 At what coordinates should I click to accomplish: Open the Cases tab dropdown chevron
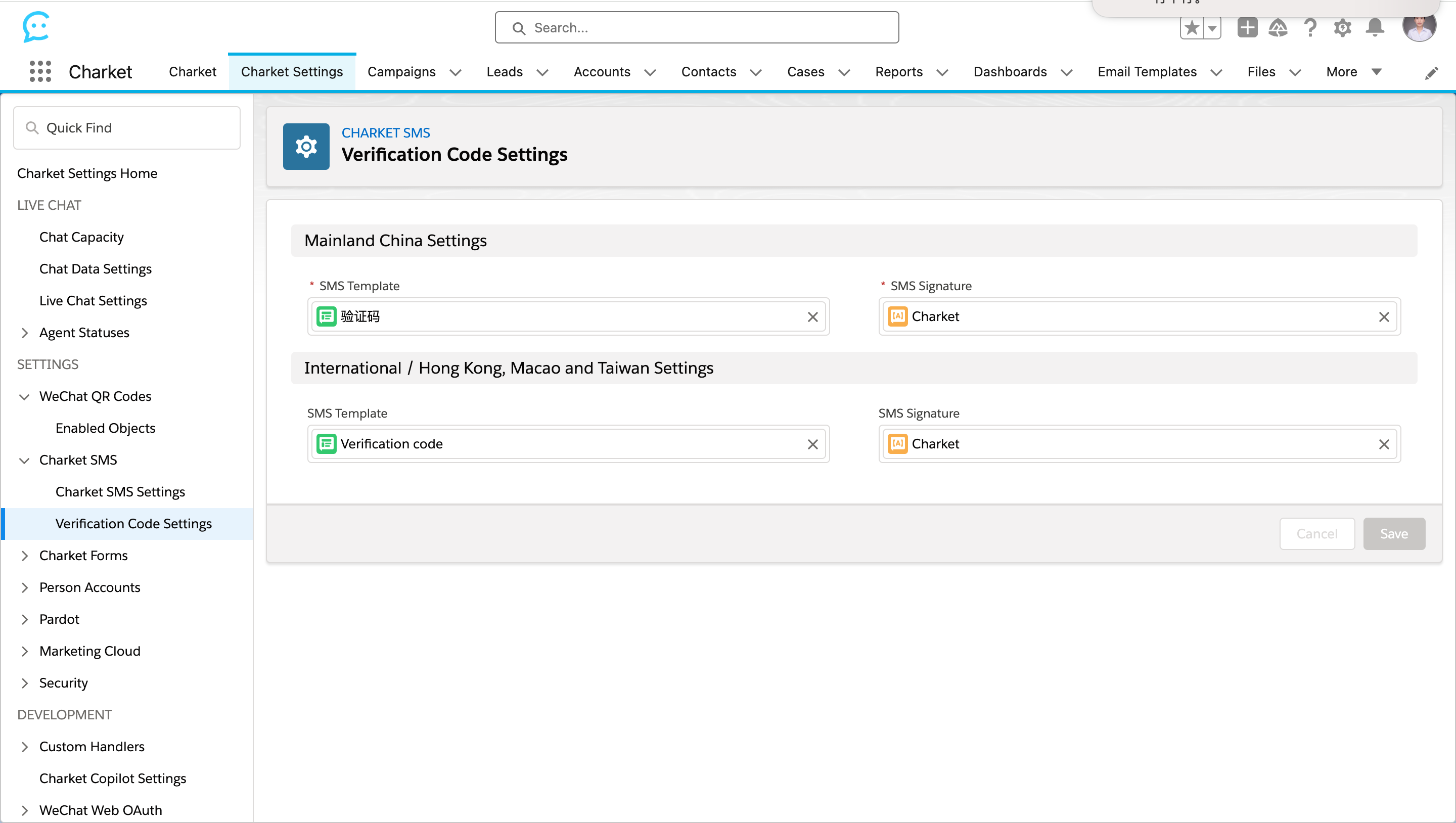click(x=844, y=73)
